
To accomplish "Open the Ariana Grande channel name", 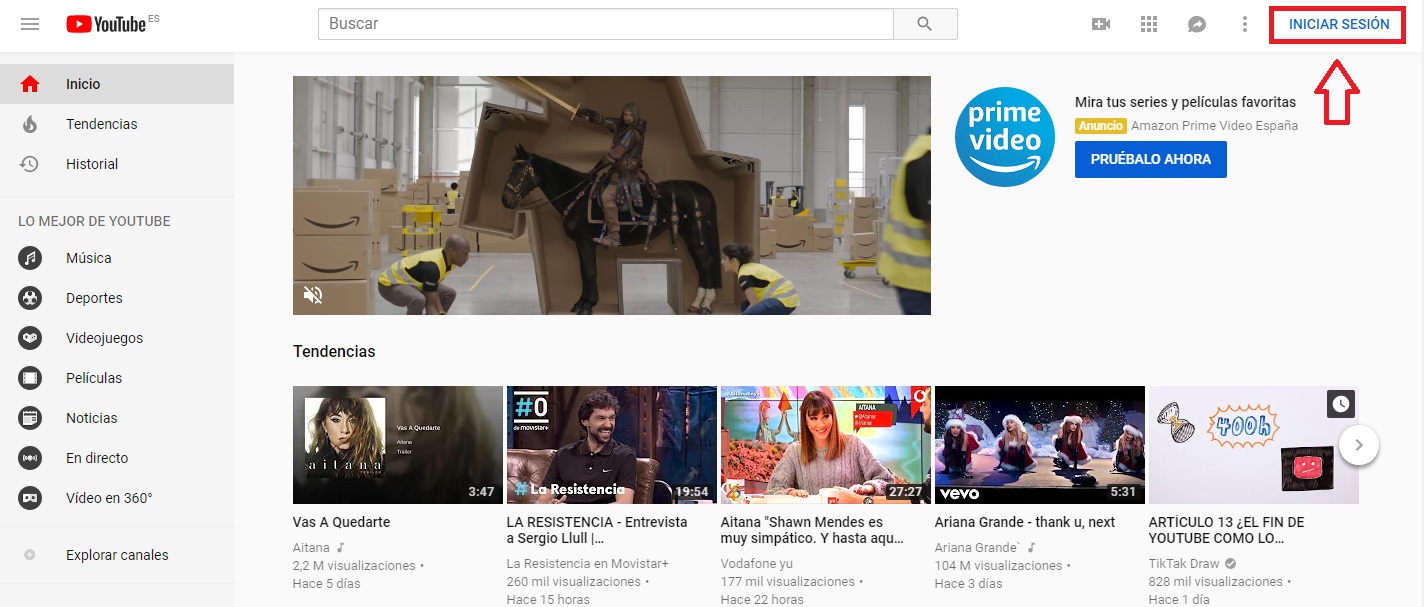I will click(x=978, y=548).
